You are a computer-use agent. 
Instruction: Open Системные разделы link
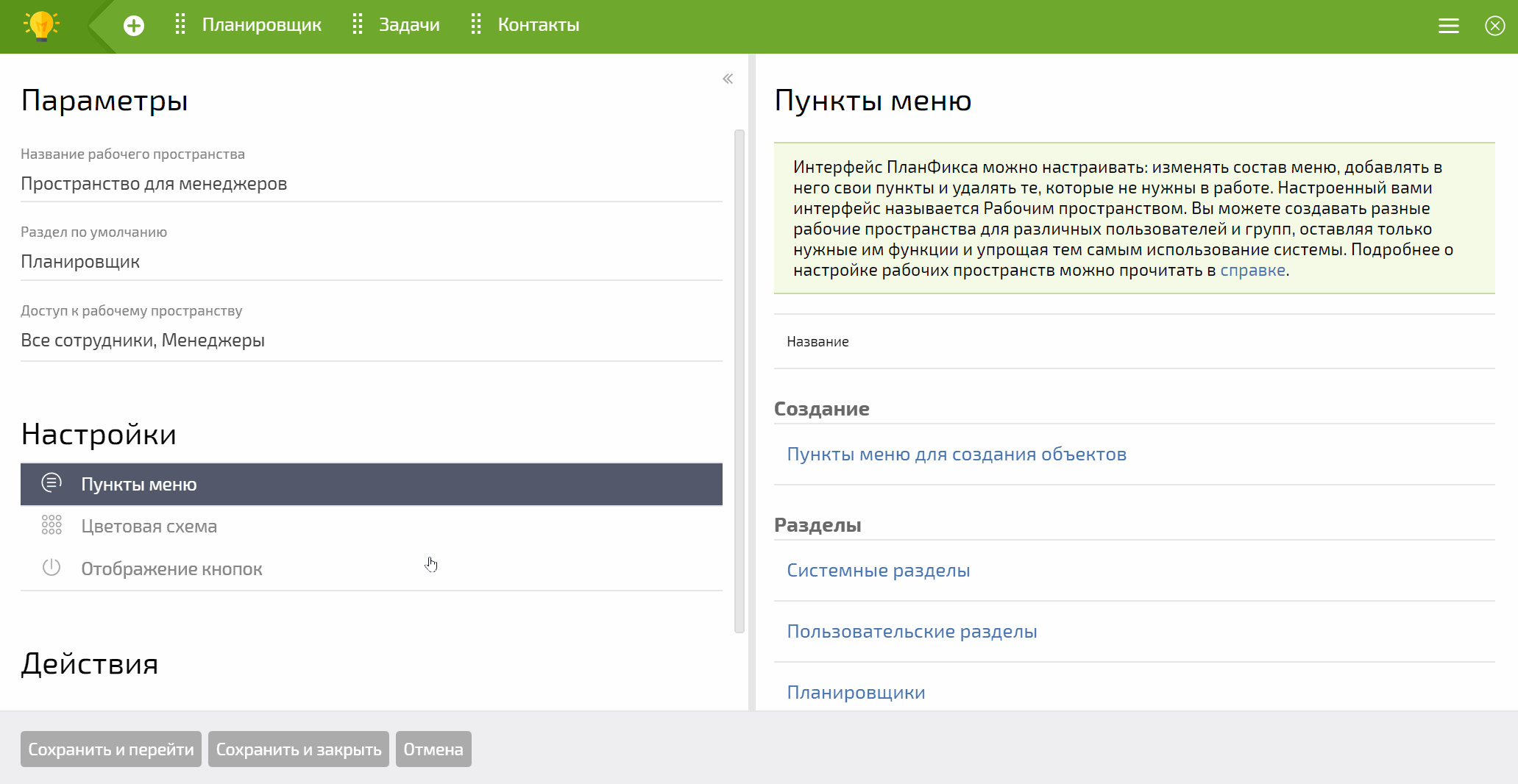coord(879,570)
